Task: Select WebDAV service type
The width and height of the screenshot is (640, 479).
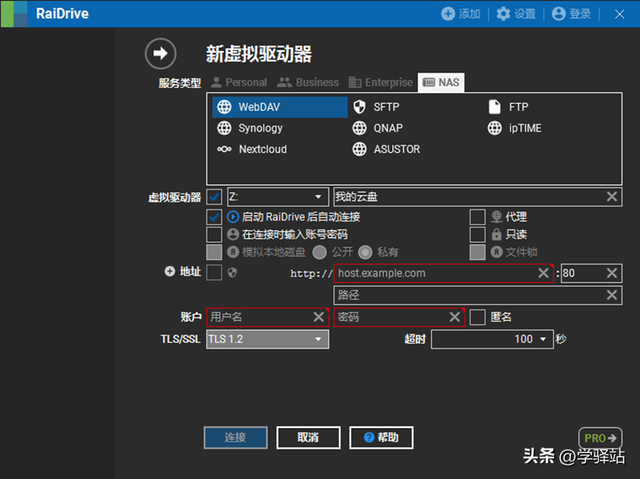Action: [x=280, y=107]
